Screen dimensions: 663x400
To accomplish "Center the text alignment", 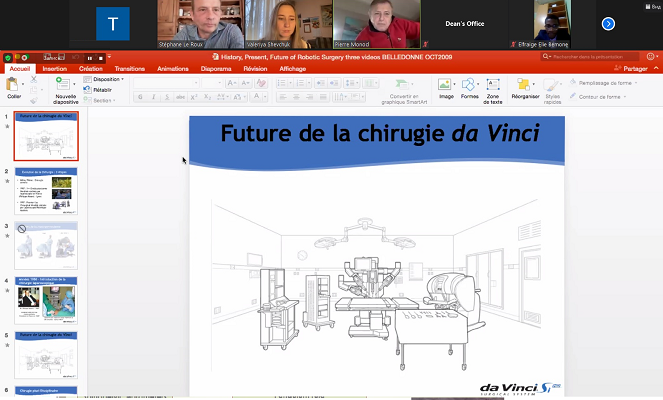I will tap(296, 97).
